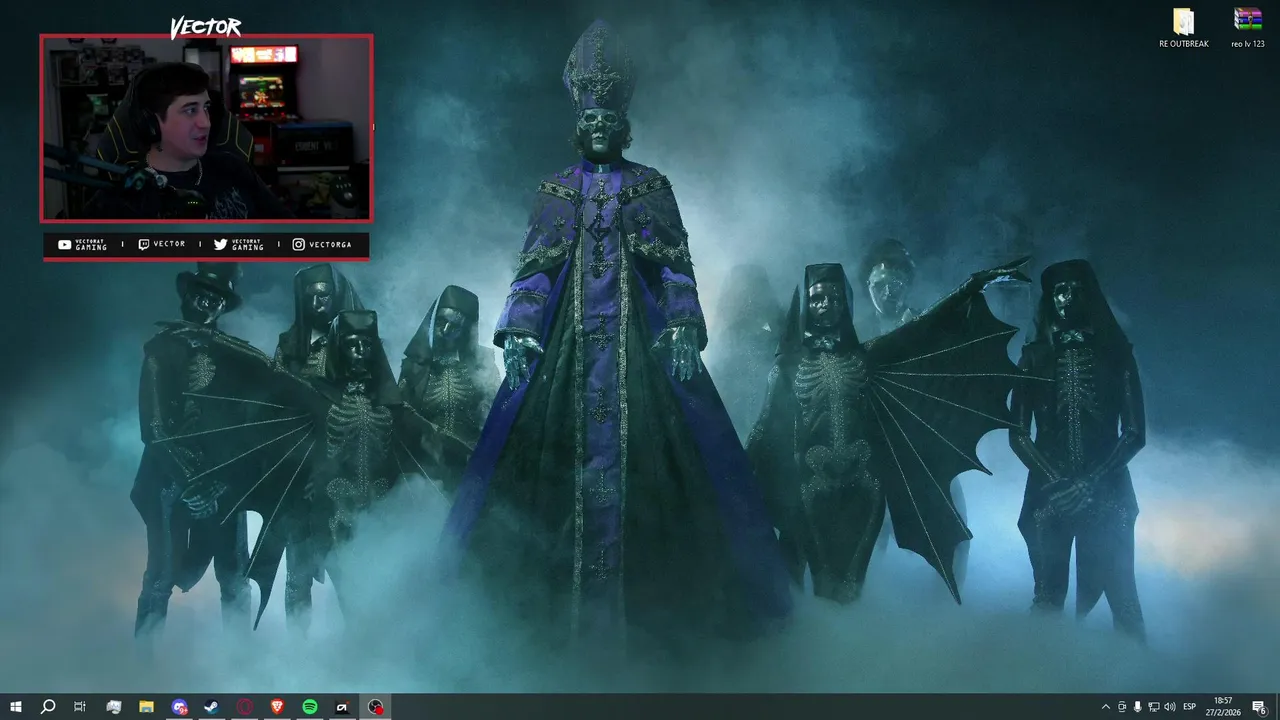Click the microphone tray icon
Screen dimensions: 1280x720
(1138, 707)
